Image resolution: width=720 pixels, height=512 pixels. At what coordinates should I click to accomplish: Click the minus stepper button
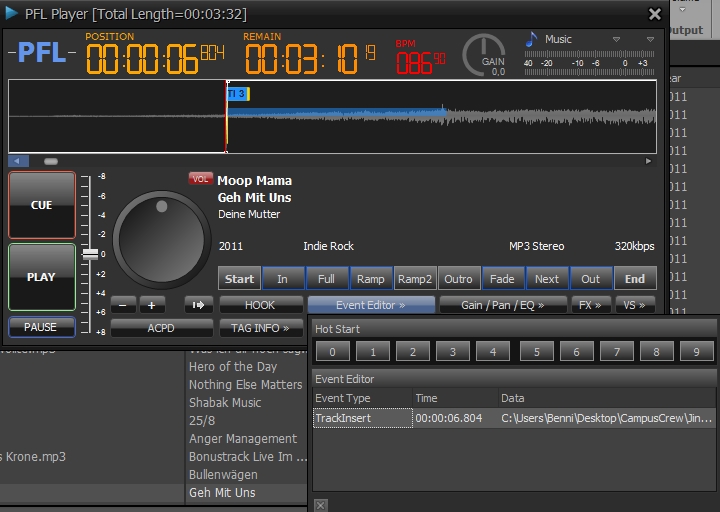pyautogui.click(x=123, y=305)
